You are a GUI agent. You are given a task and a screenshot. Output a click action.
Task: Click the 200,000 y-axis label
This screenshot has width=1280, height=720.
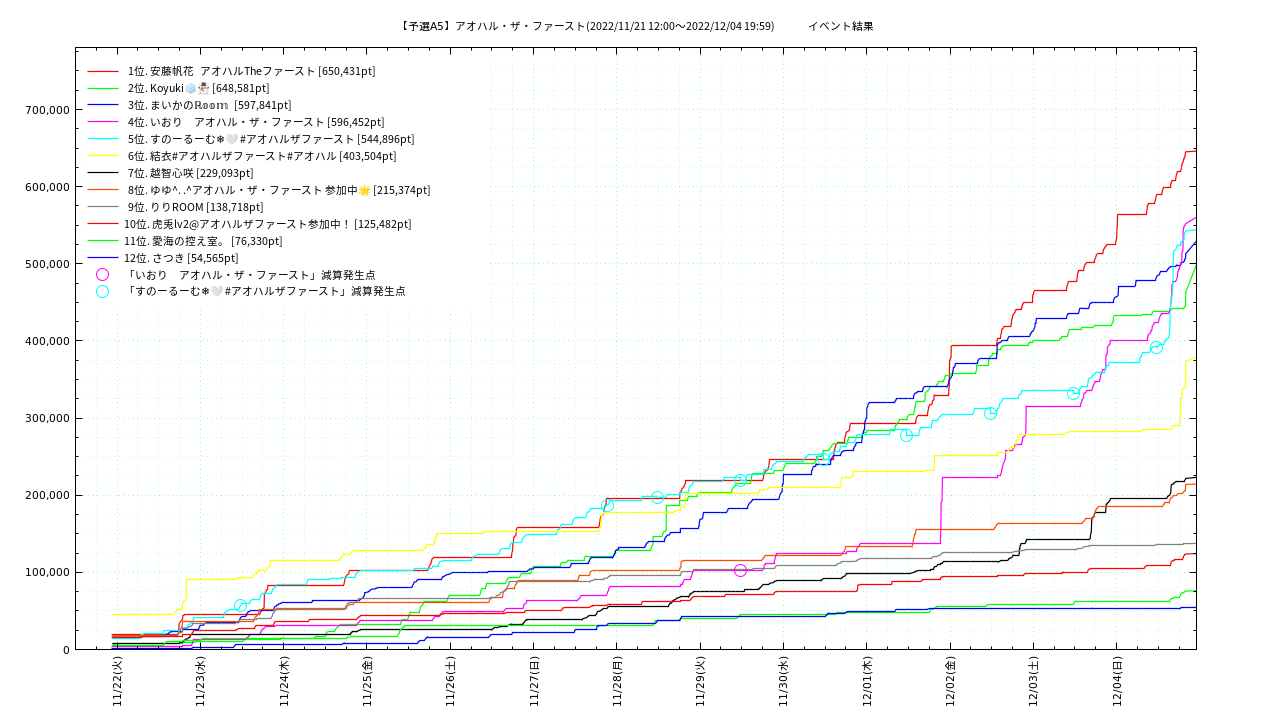coord(49,495)
